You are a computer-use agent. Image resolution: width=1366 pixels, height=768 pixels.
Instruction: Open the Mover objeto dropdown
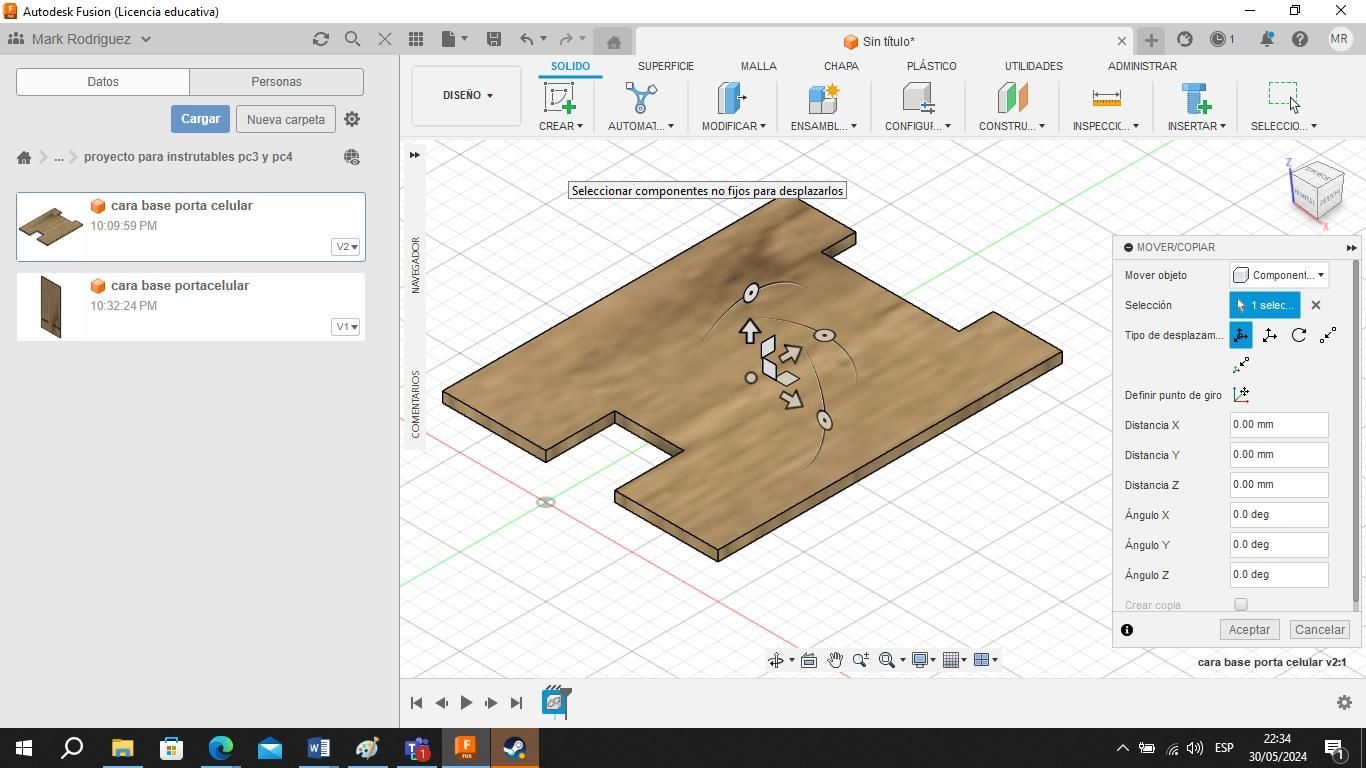click(1279, 275)
